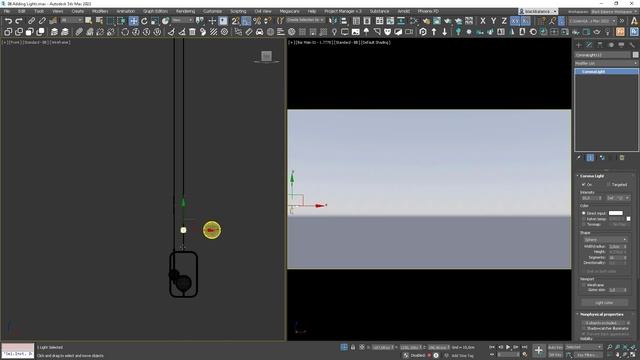
Task: Open the Hierarchy tab in command panel
Action: [x=600, y=45]
